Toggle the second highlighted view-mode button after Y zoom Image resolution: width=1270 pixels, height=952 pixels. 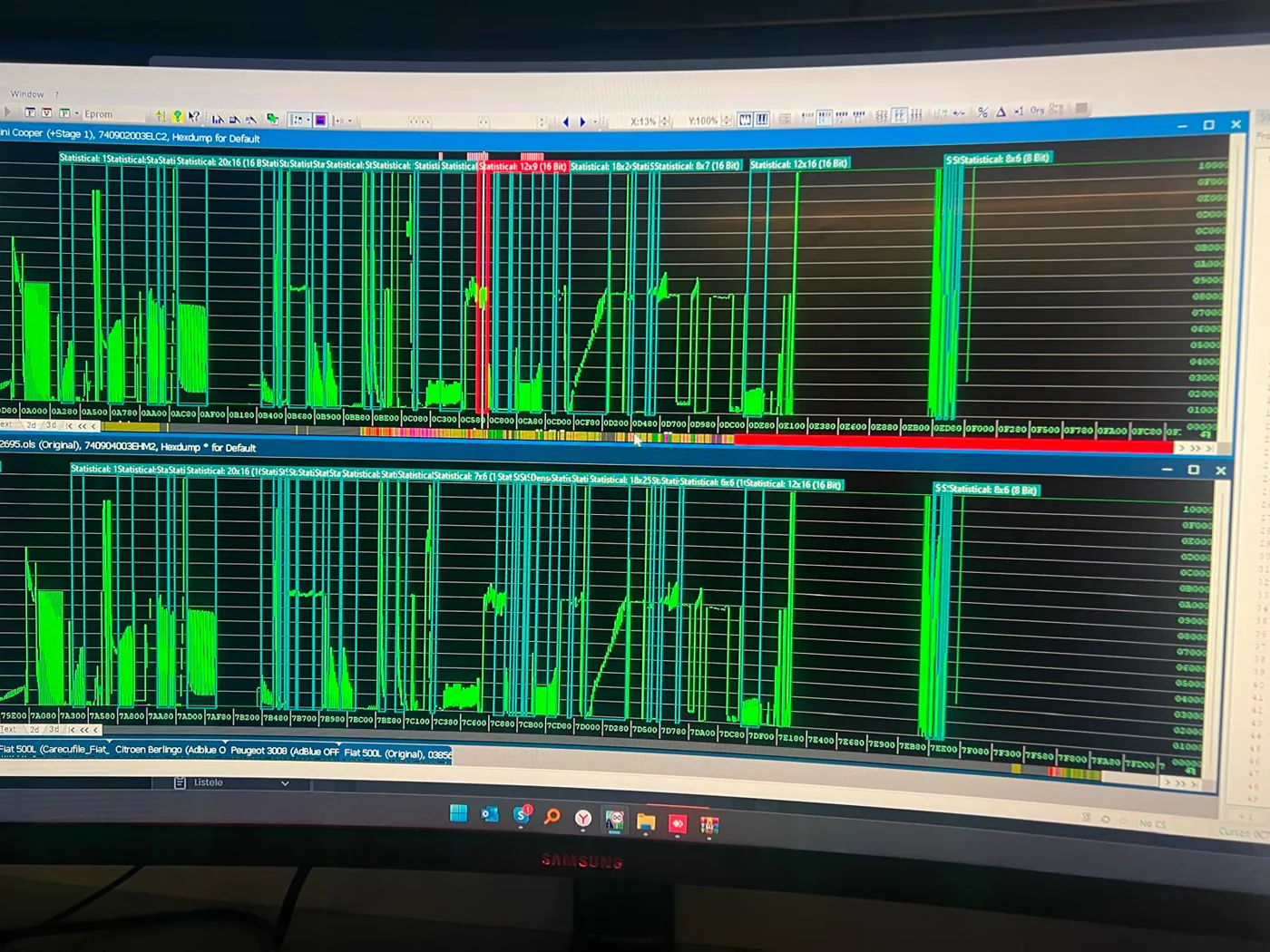tap(762, 119)
